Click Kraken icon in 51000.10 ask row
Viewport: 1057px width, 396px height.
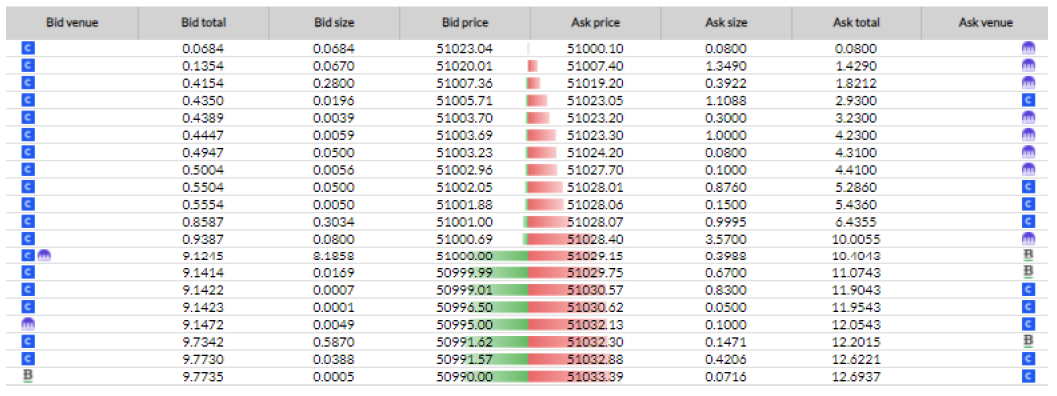click(1028, 48)
